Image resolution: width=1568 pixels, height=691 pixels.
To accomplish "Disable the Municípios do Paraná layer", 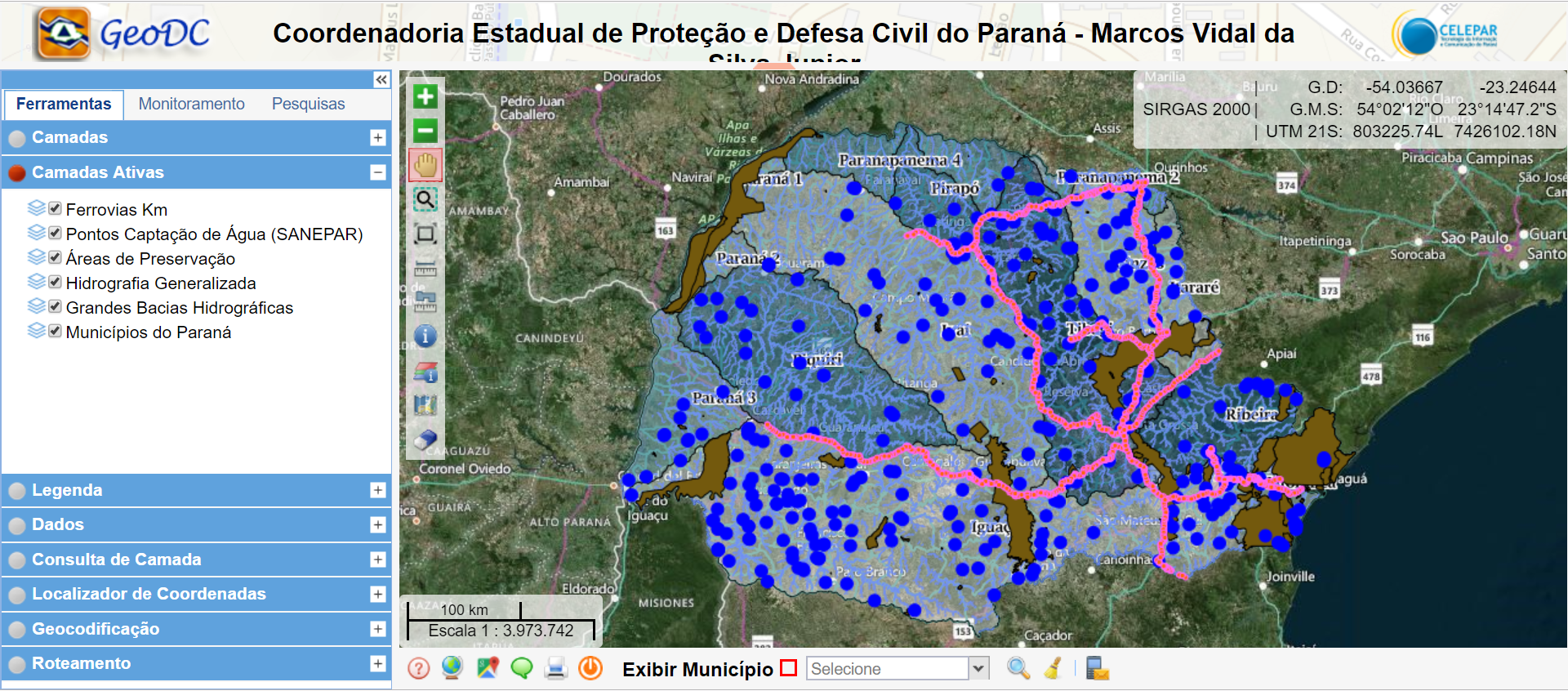I will (55, 332).
